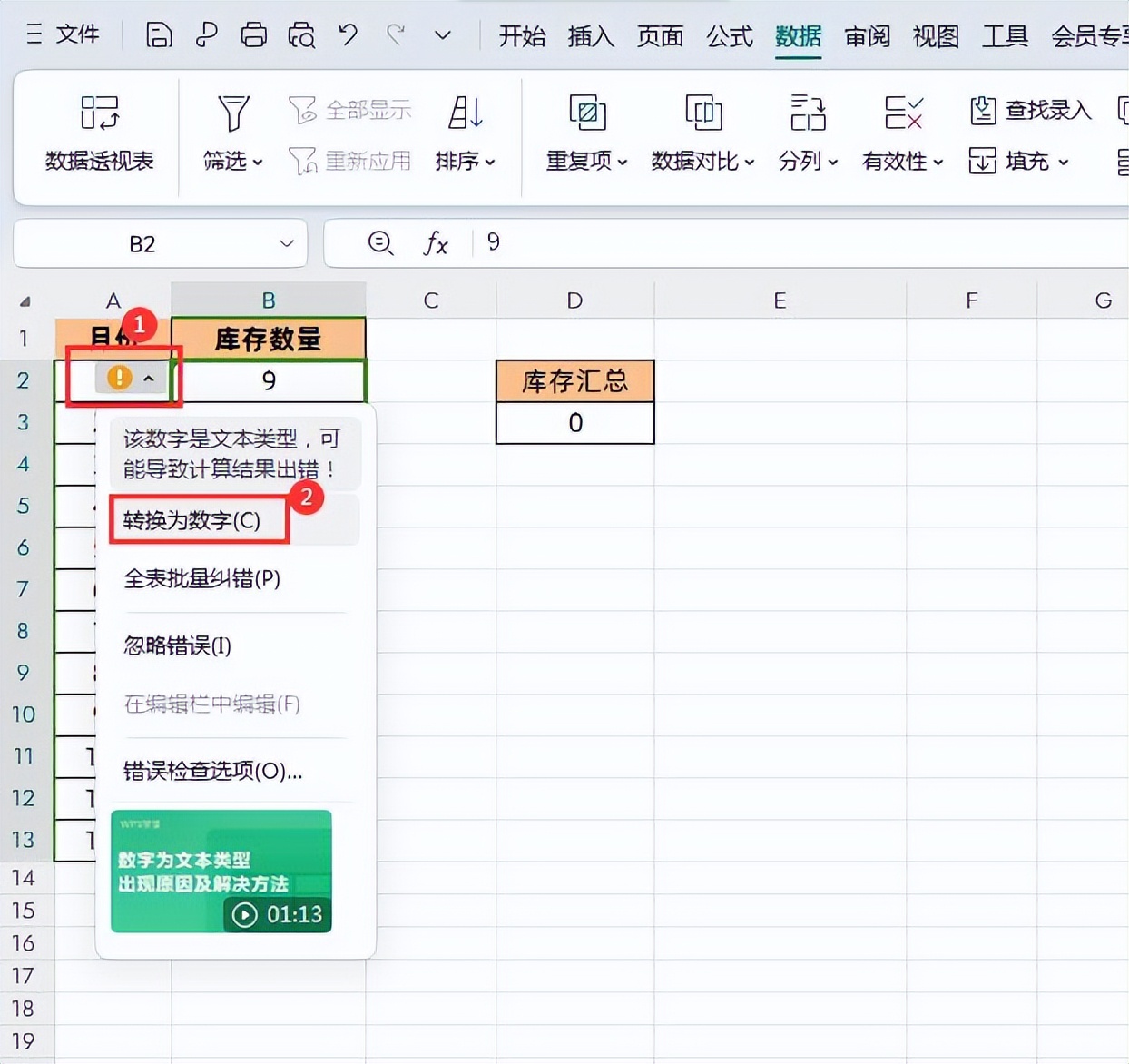Click the 打印 (Print) icon

pyautogui.click(x=253, y=35)
